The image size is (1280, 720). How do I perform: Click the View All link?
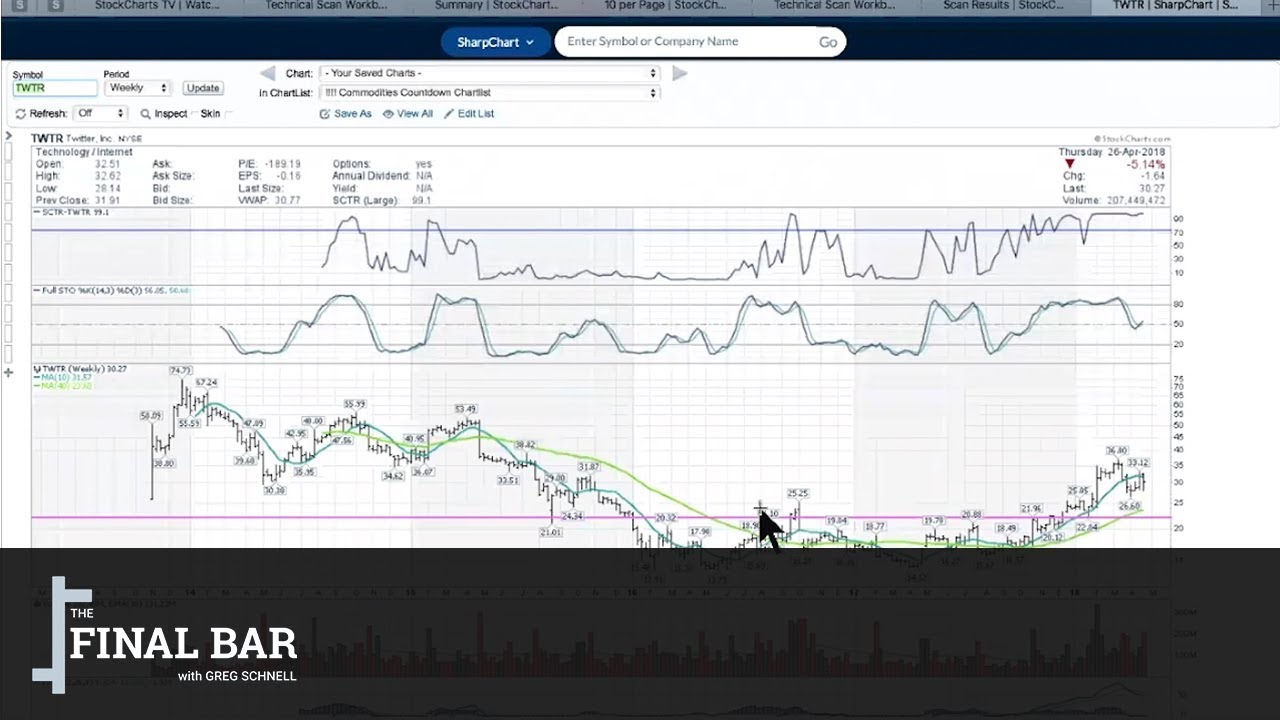pyautogui.click(x=408, y=114)
